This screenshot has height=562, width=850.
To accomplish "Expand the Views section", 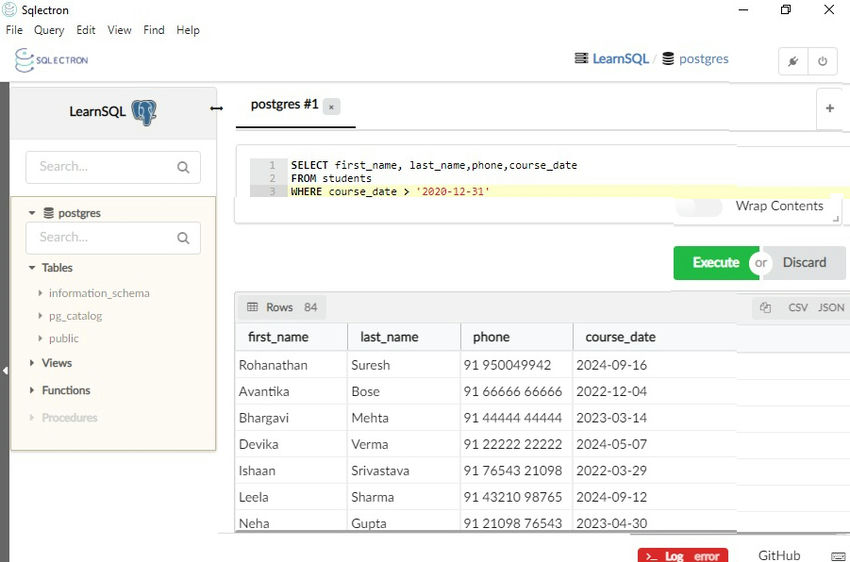I will pyautogui.click(x=32, y=363).
